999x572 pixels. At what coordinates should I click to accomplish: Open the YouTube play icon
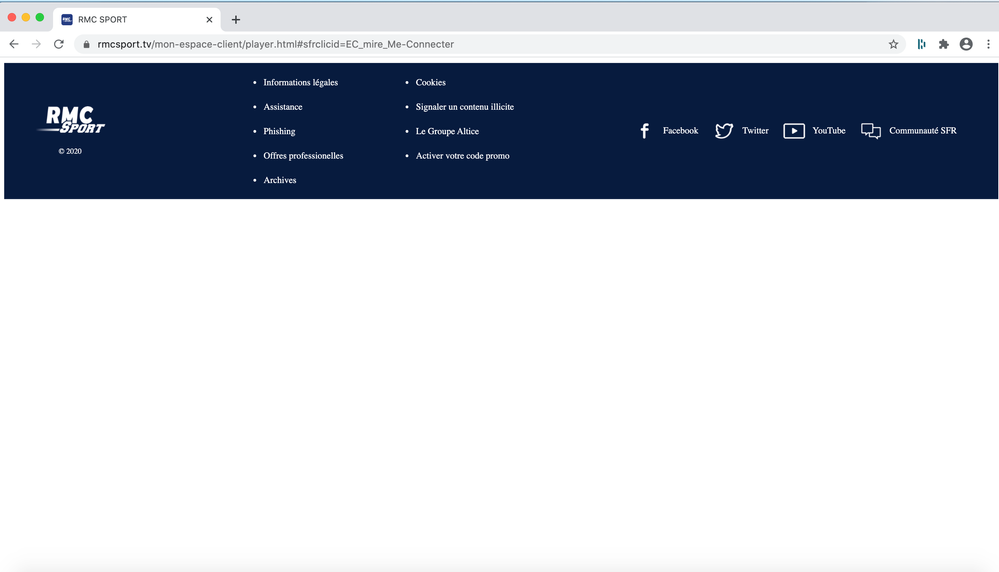click(x=794, y=131)
